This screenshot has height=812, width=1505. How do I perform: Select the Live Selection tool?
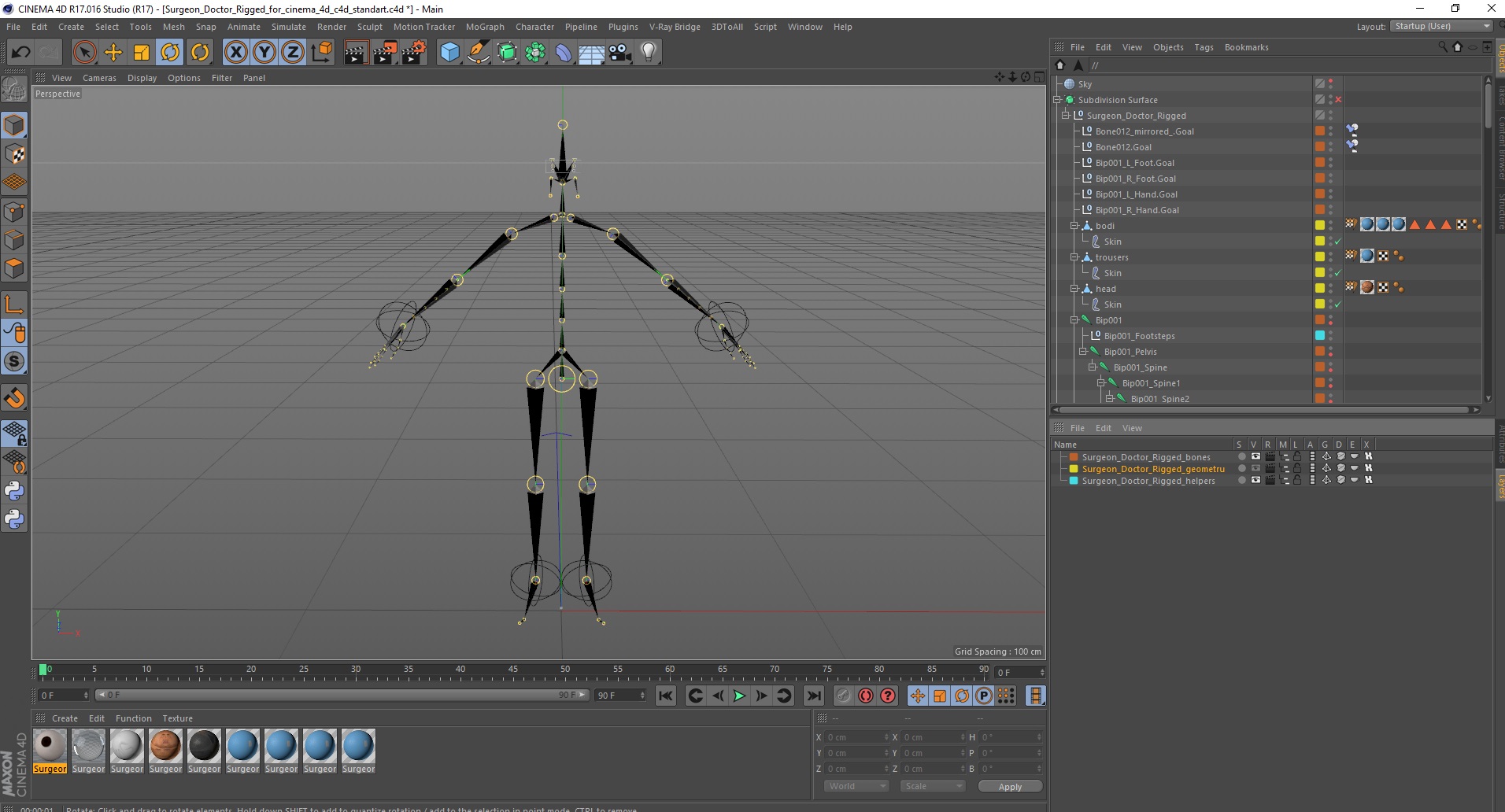[x=84, y=53]
